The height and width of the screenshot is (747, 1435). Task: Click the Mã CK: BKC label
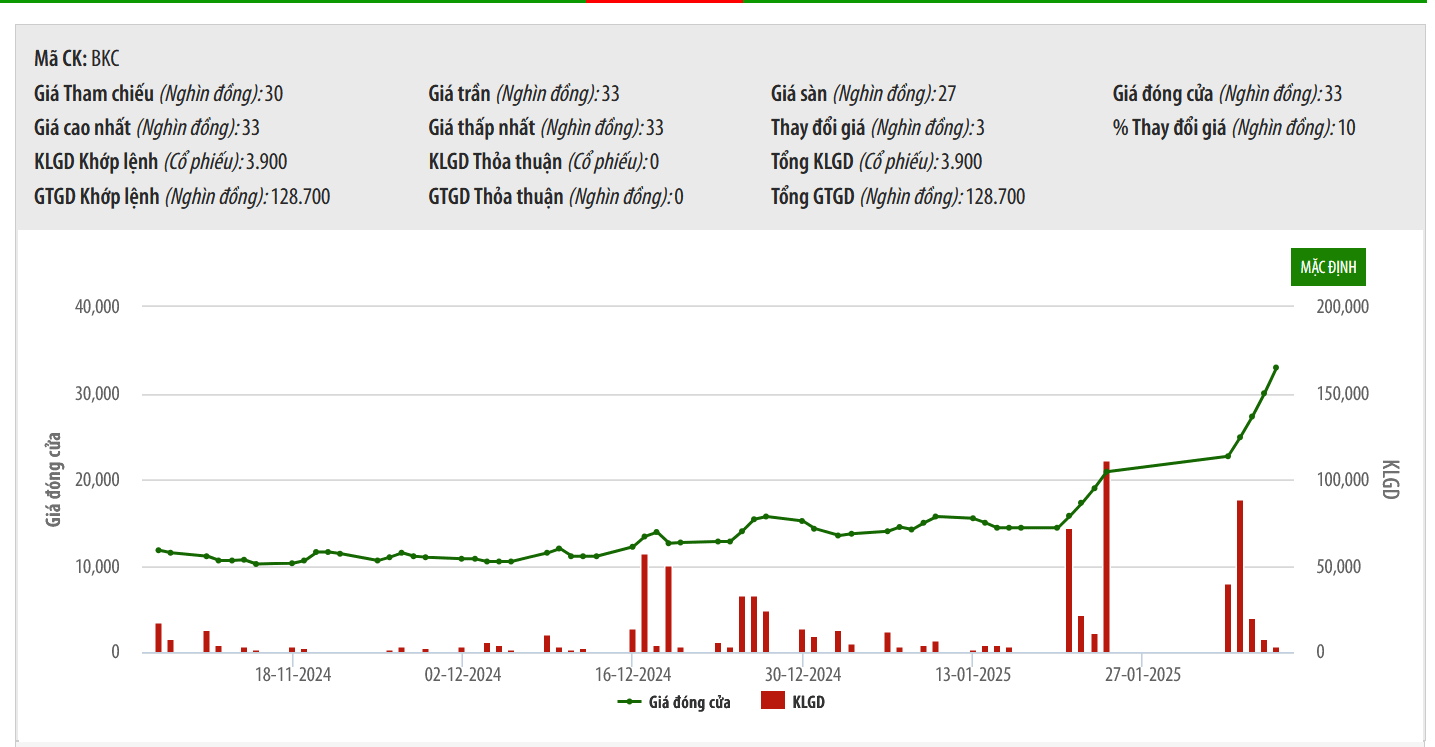pyautogui.click(x=77, y=58)
